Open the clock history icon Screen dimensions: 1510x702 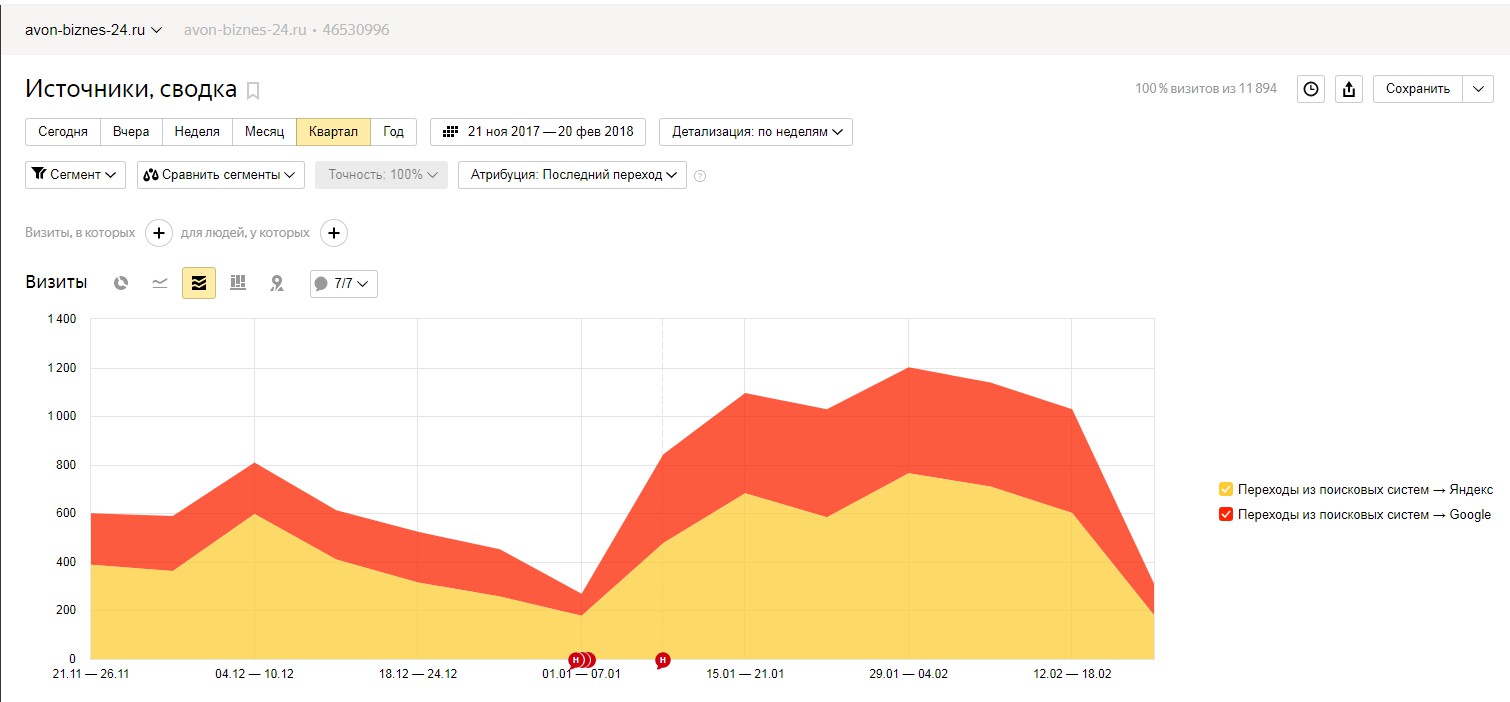coord(1311,89)
